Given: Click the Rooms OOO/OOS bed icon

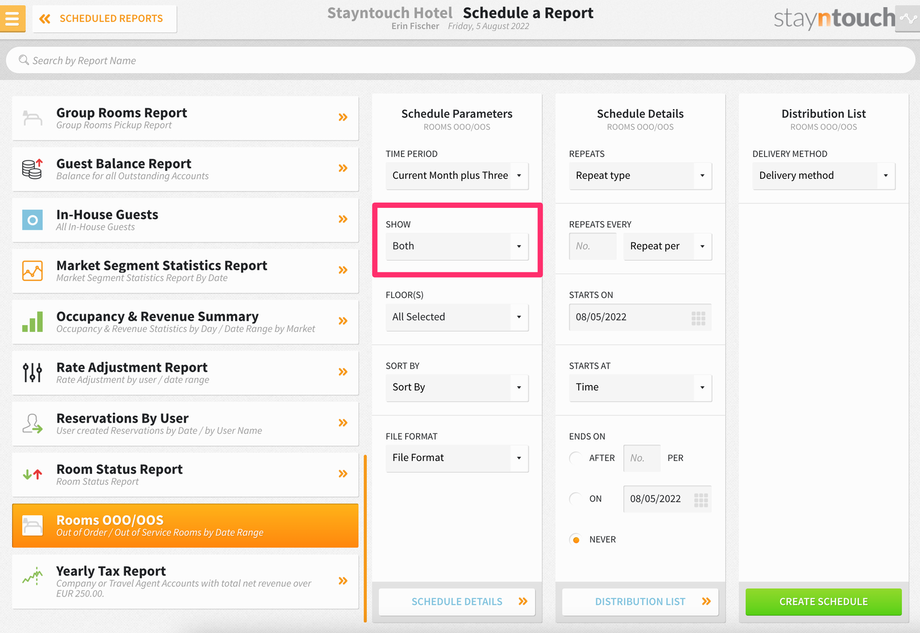Looking at the screenshot, I should (32, 525).
